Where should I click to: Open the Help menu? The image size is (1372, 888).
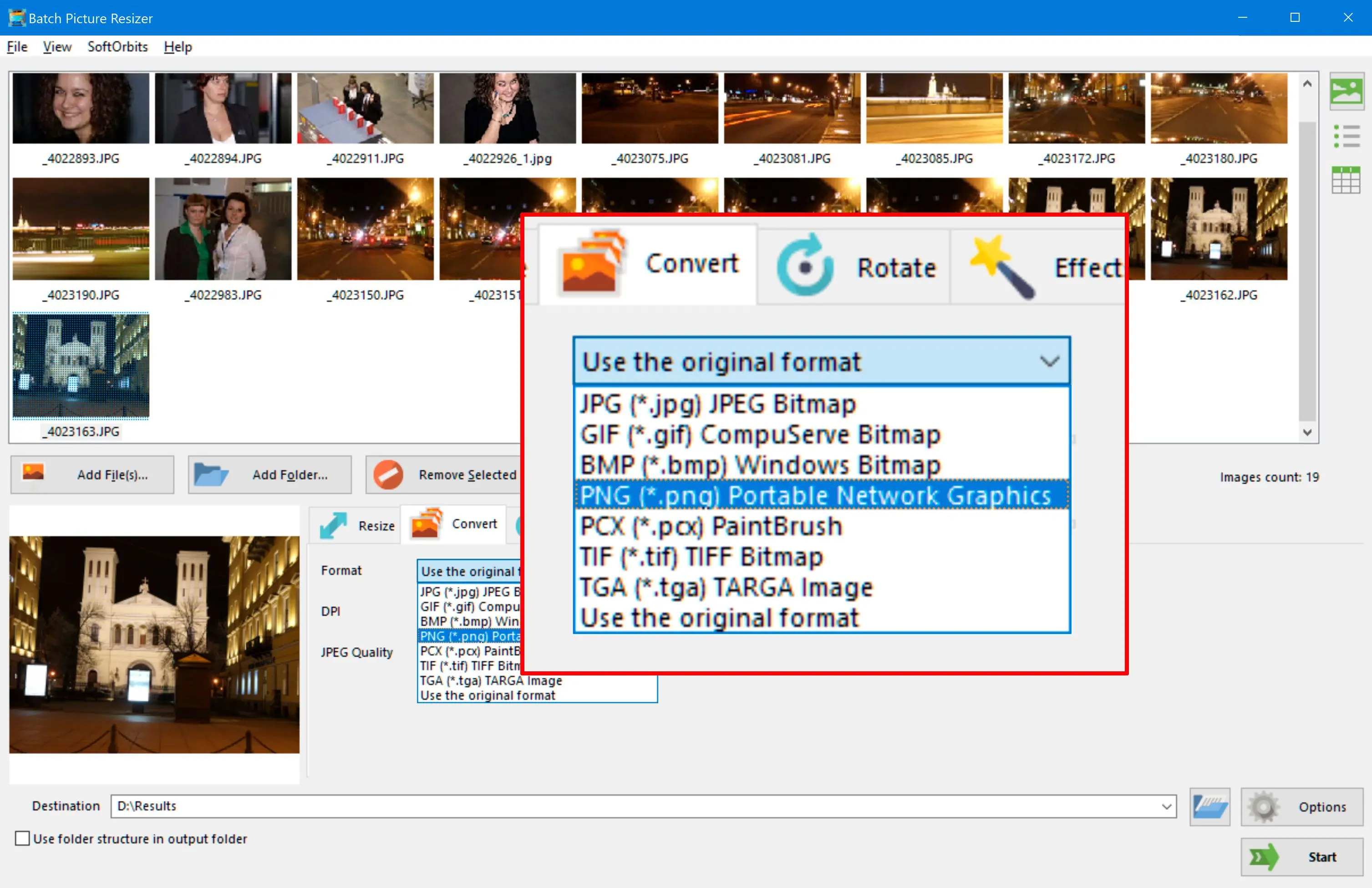[177, 47]
